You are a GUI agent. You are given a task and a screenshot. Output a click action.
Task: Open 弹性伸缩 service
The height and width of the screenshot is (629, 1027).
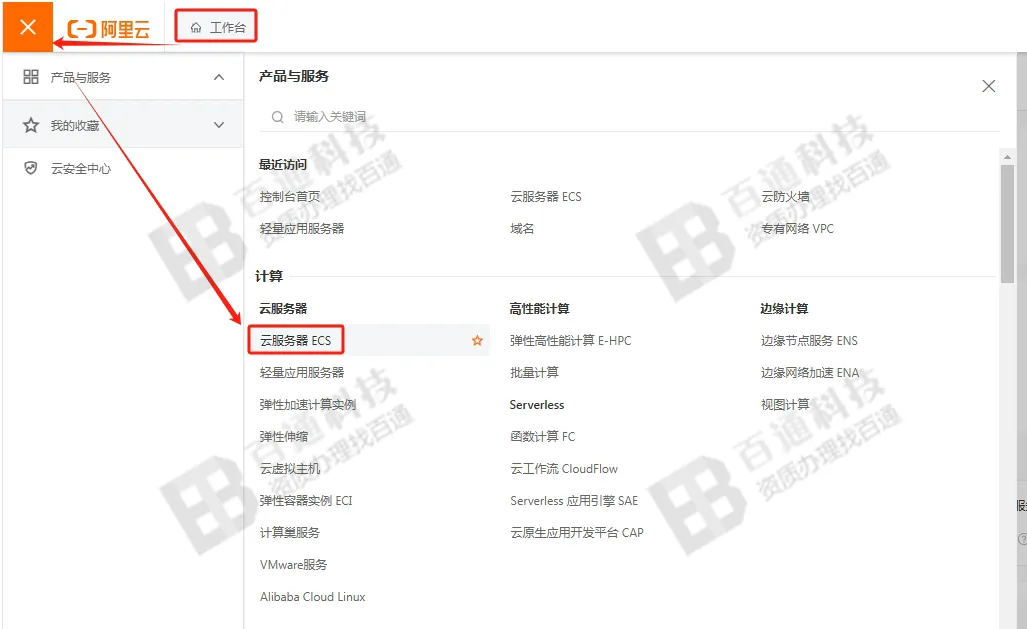284,436
